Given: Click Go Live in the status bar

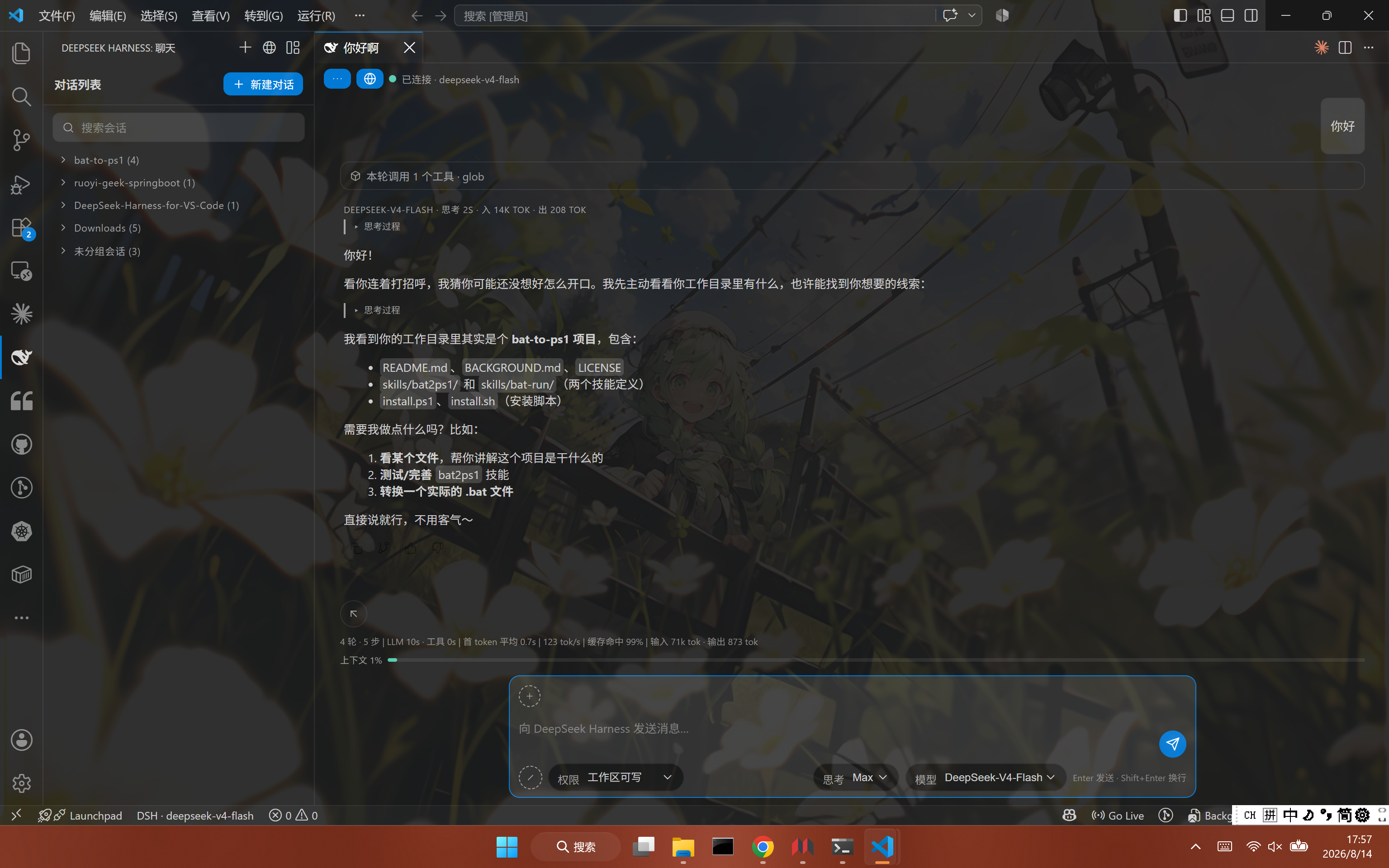Looking at the screenshot, I should [1118, 815].
